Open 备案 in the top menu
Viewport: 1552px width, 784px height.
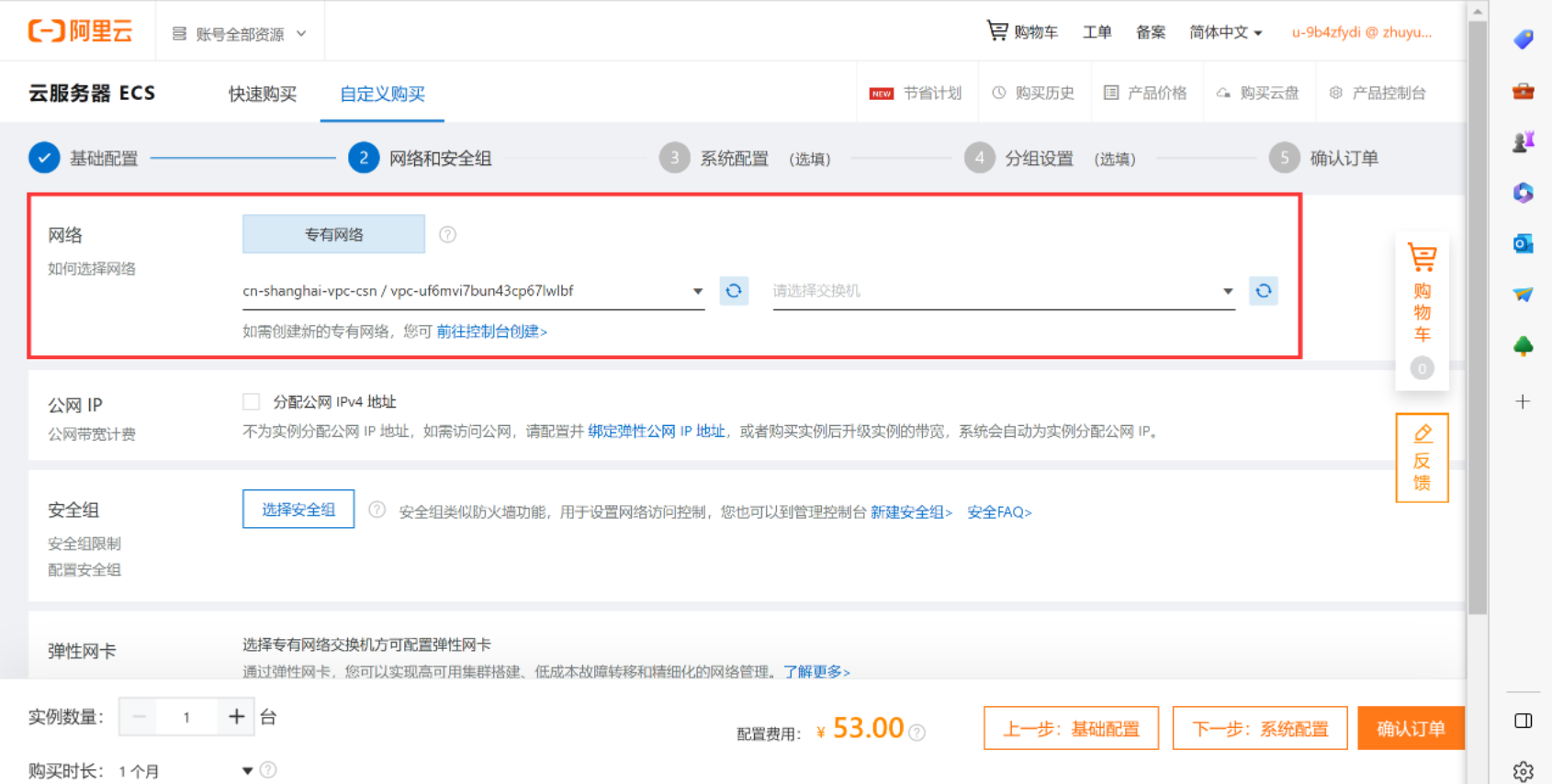[1151, 32]
